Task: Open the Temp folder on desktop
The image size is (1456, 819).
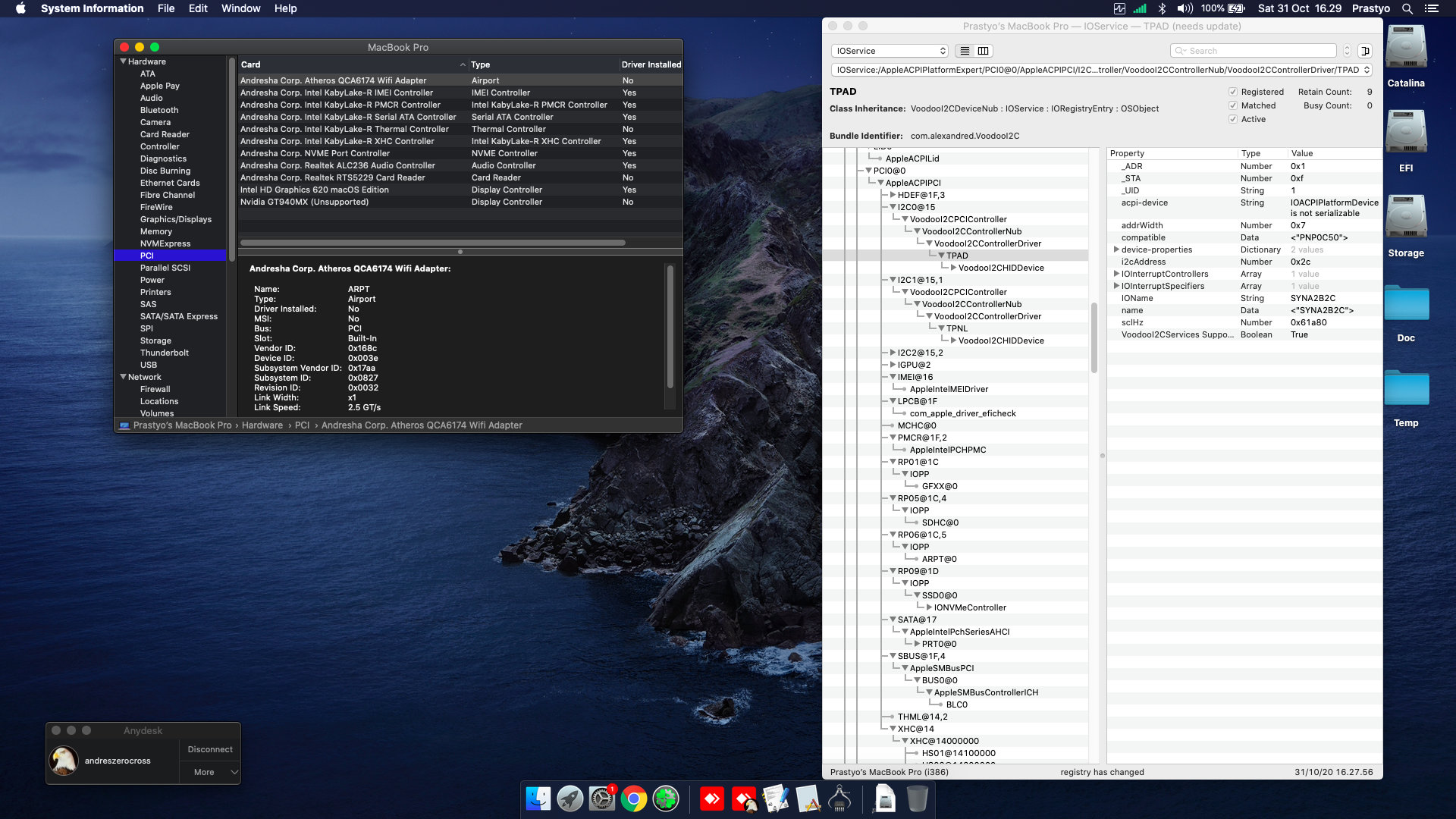Action: pyautogui.click(x=1406, y=388)
